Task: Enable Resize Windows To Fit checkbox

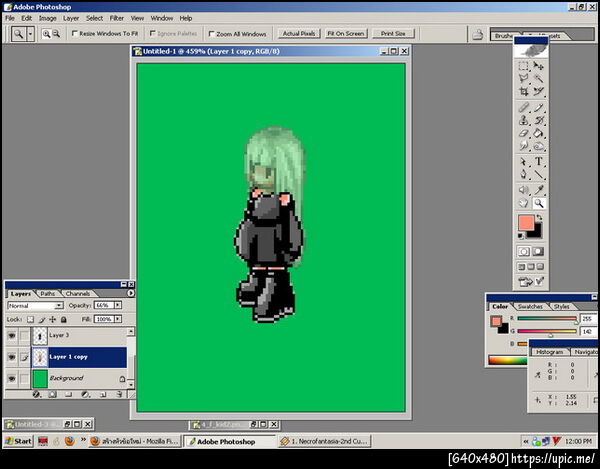Action: click(x=75, y=34)
